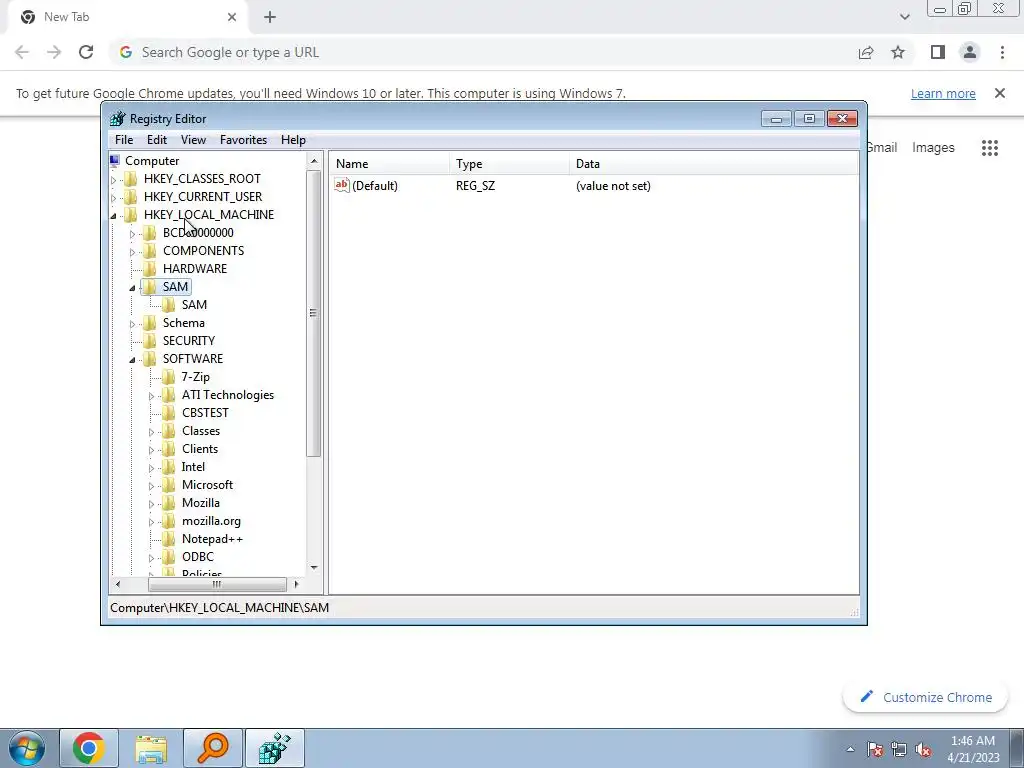Image resolution: width=1024 pixels, height=768 pixels.
Task: Expand the ATI Technologies key
Action: tap(152, 396)
